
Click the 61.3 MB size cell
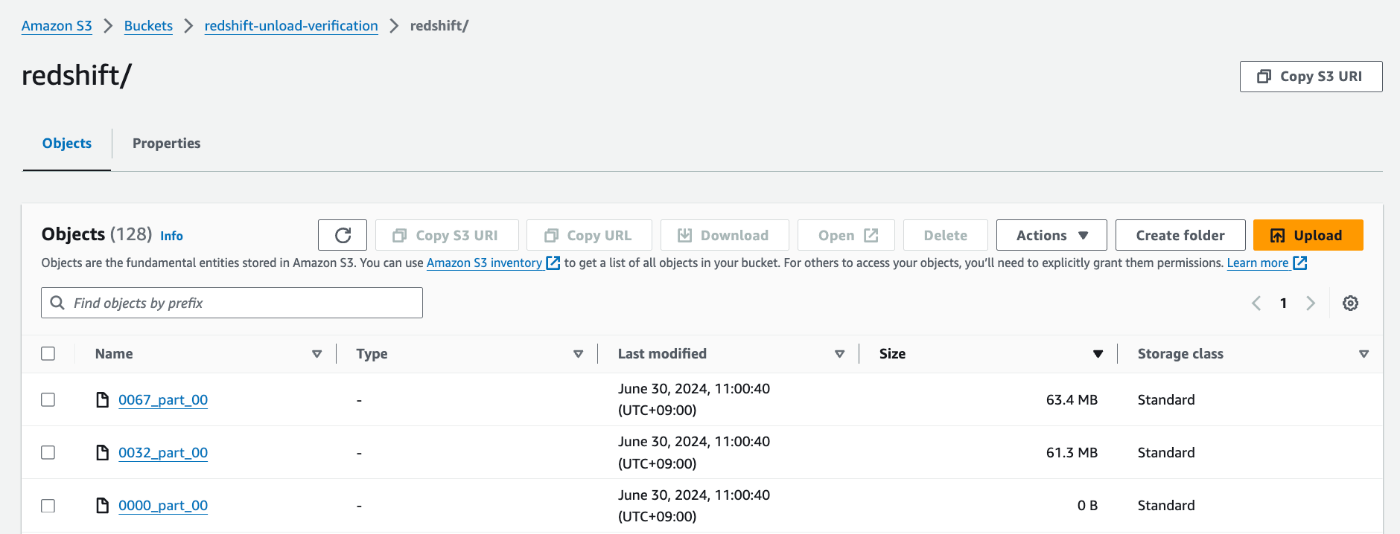[1072, 453]
